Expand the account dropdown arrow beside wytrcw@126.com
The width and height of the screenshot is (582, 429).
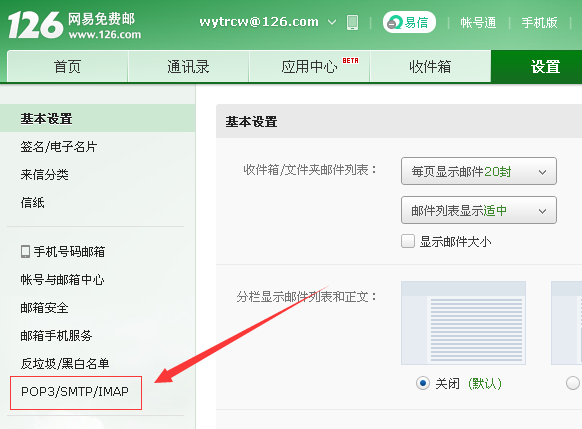click(x=332, y=22)
